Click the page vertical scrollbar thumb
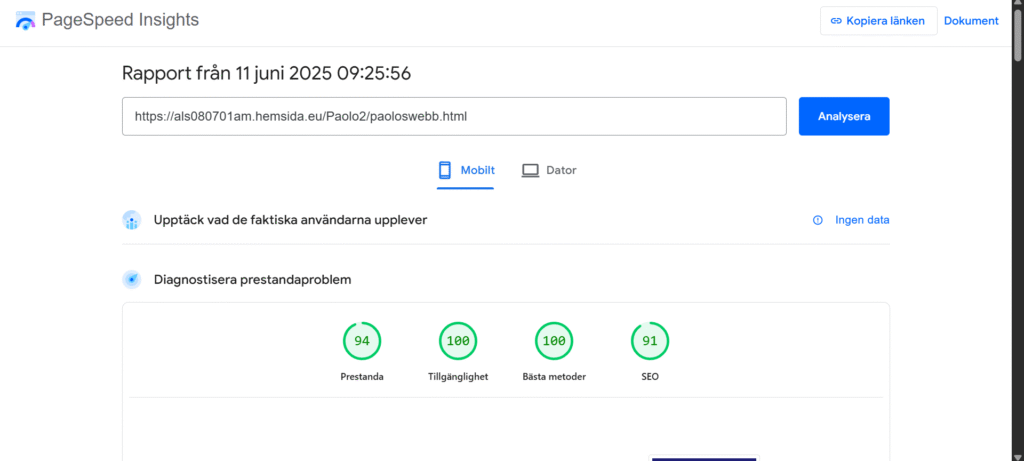 [1017, 31]
